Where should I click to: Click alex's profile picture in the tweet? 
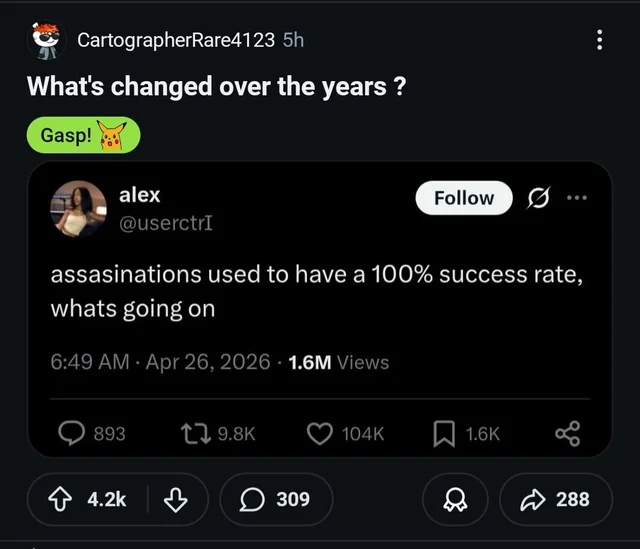[x=79, y=208]
